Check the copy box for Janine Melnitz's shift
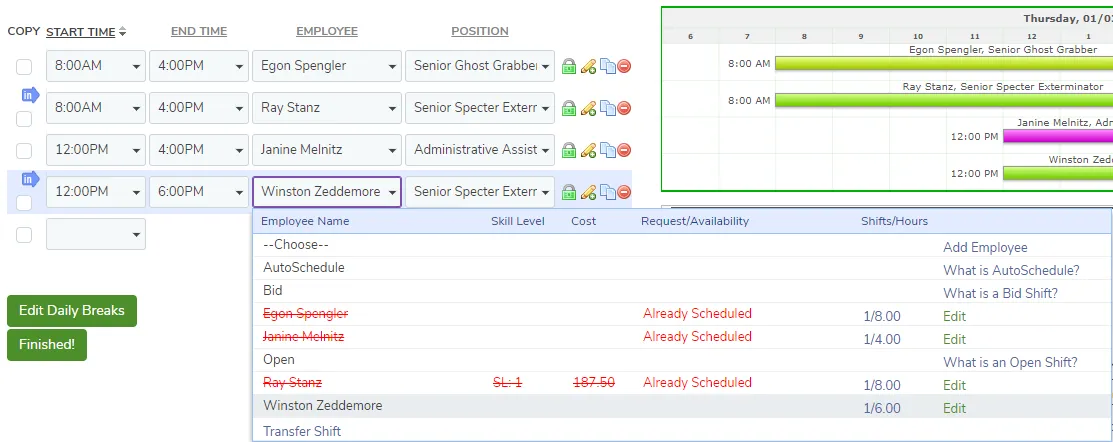 point(24,150)
